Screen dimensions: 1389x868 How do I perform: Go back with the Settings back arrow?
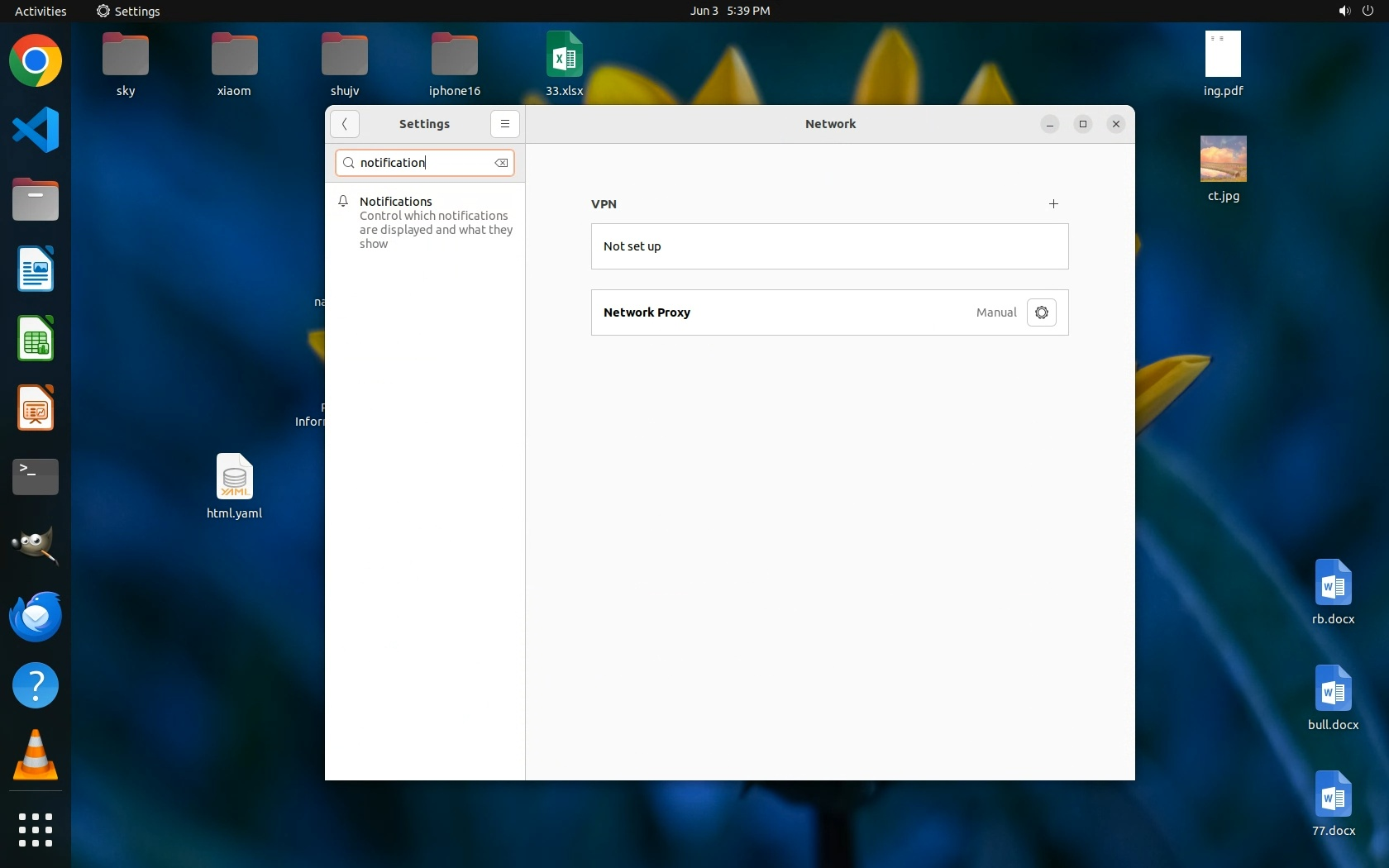point(345,124)
